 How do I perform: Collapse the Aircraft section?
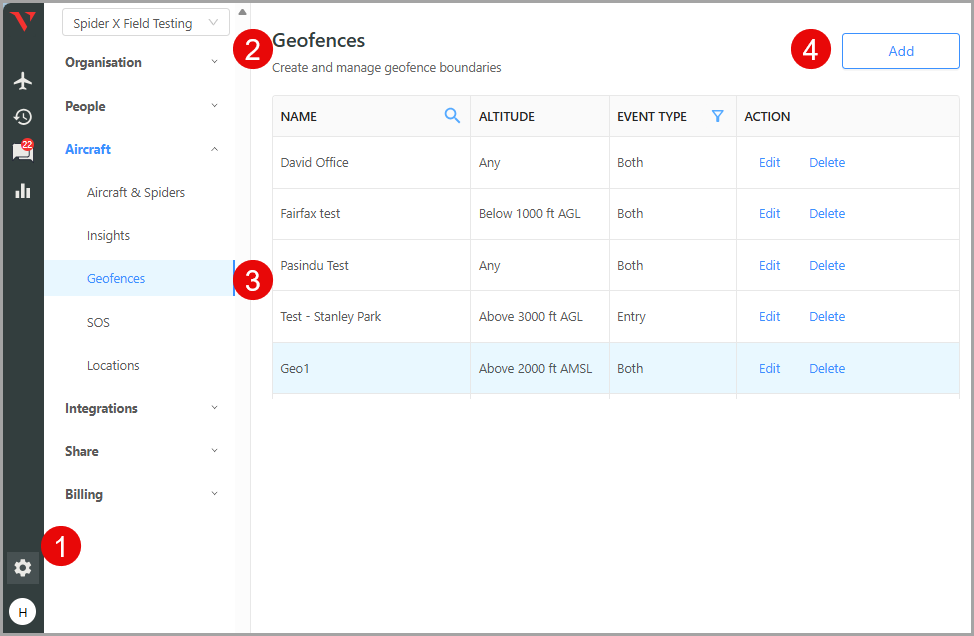[x=142, y=149]
